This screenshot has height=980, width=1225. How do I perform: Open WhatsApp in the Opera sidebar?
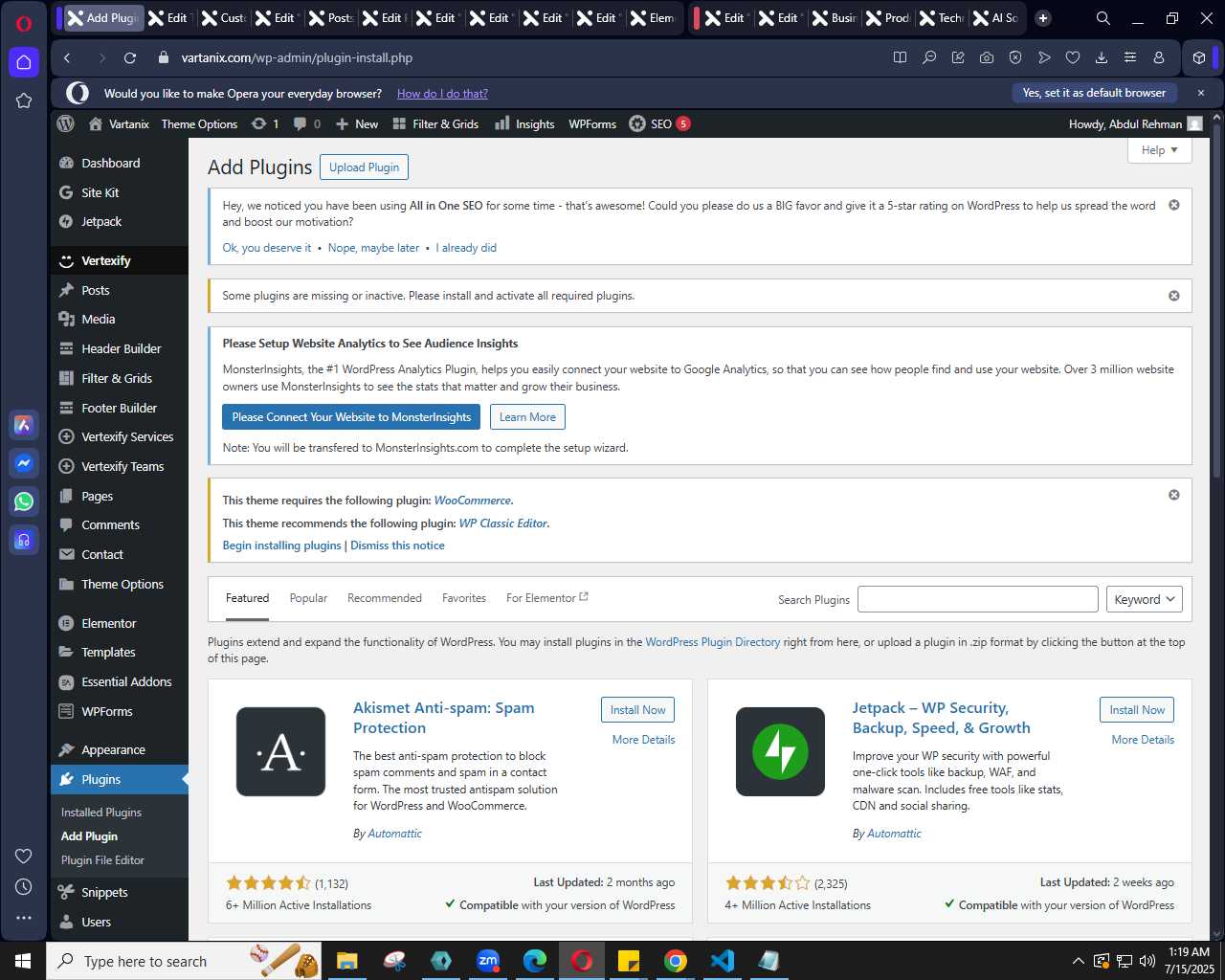(24, 501)
